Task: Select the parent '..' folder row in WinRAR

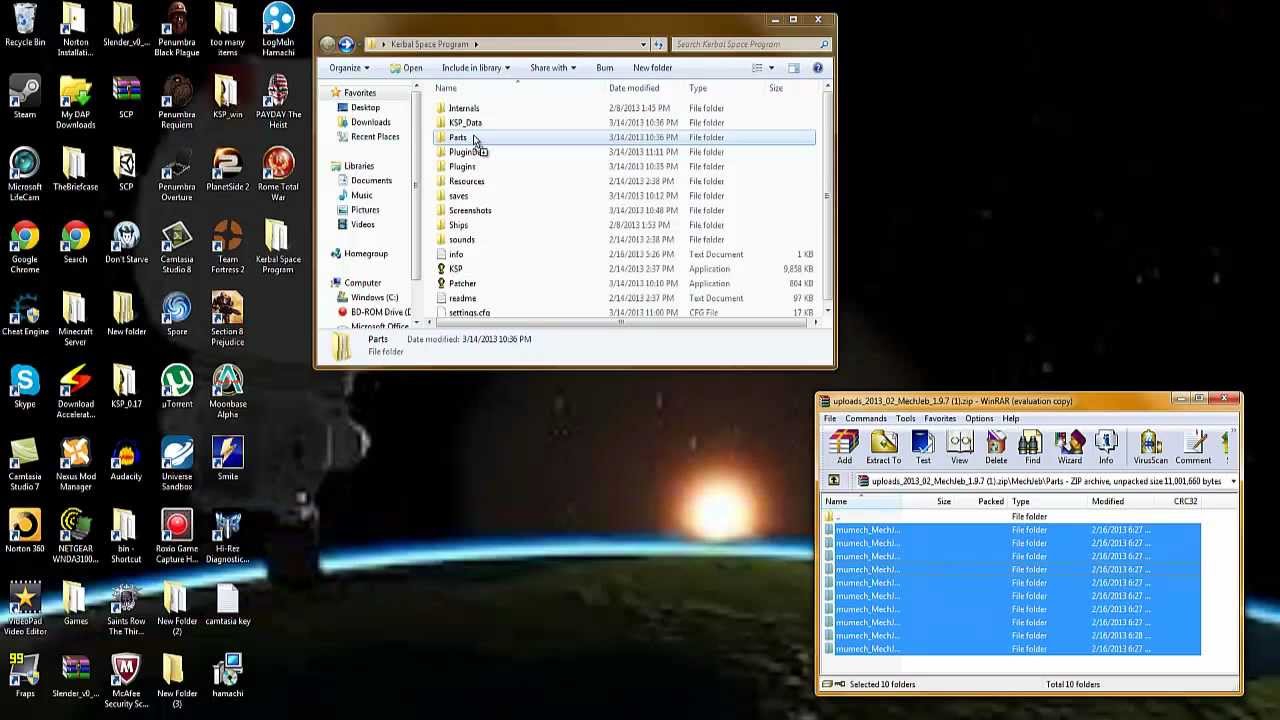Action: click(x=1012, y=517)
